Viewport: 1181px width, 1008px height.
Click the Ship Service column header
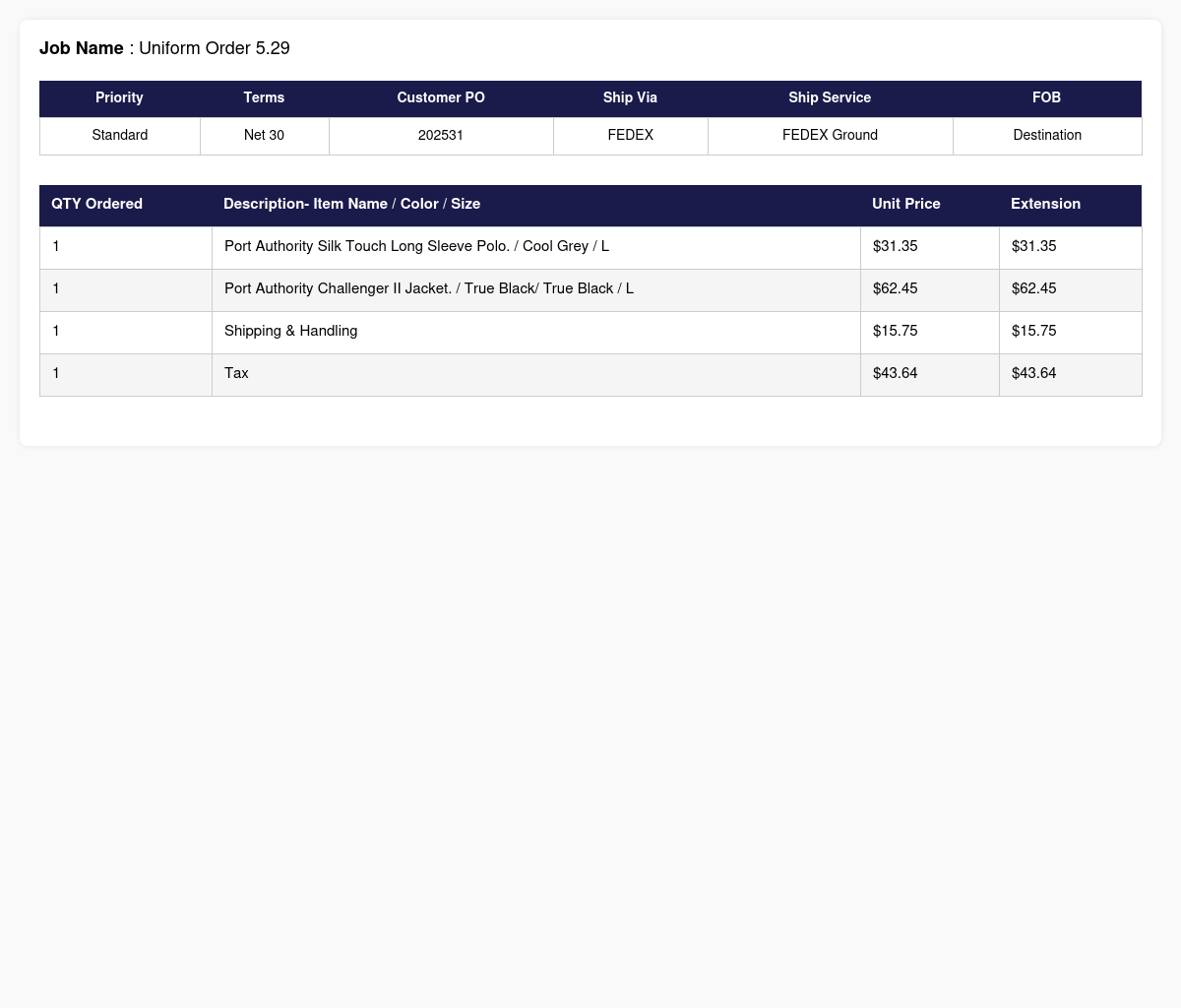(830, 98)
